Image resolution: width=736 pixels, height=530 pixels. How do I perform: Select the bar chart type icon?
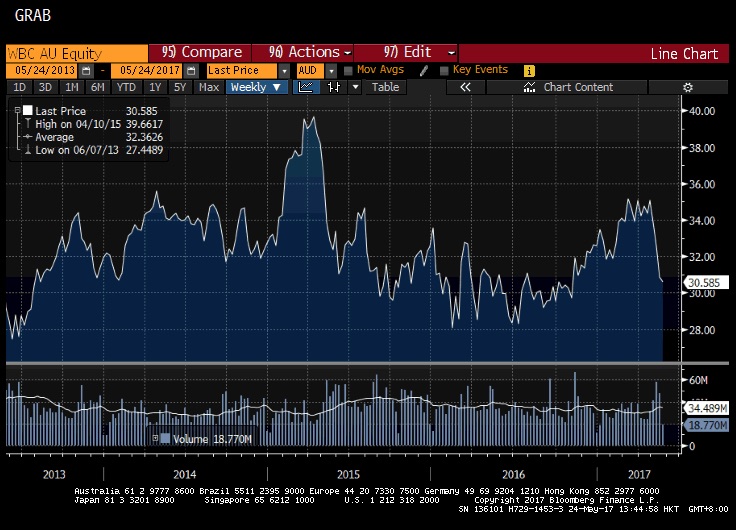pos(335,87)
